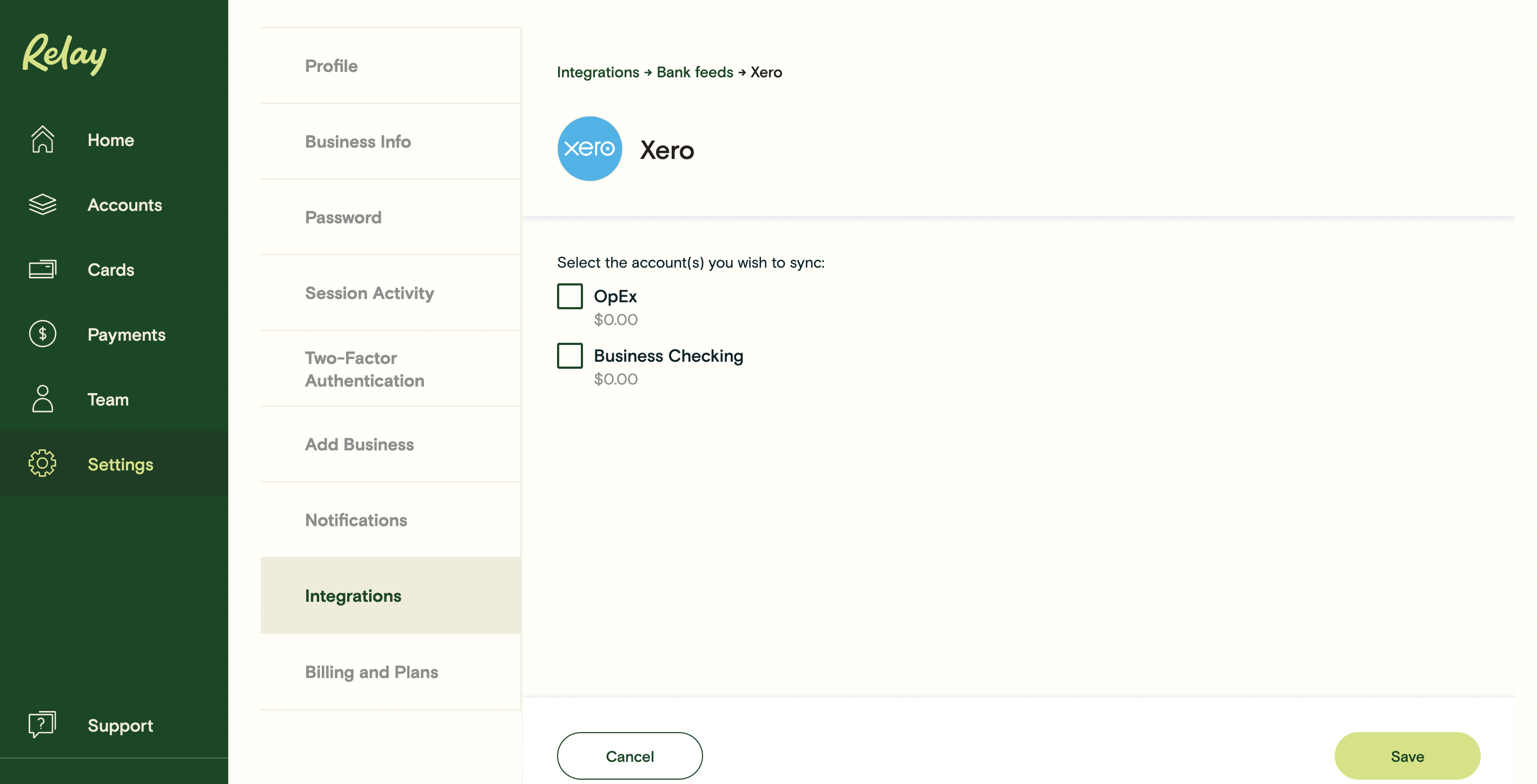Screen dimensions: 1537x784
Task: Click the Support chat icon
Action: tap(42, 725)
